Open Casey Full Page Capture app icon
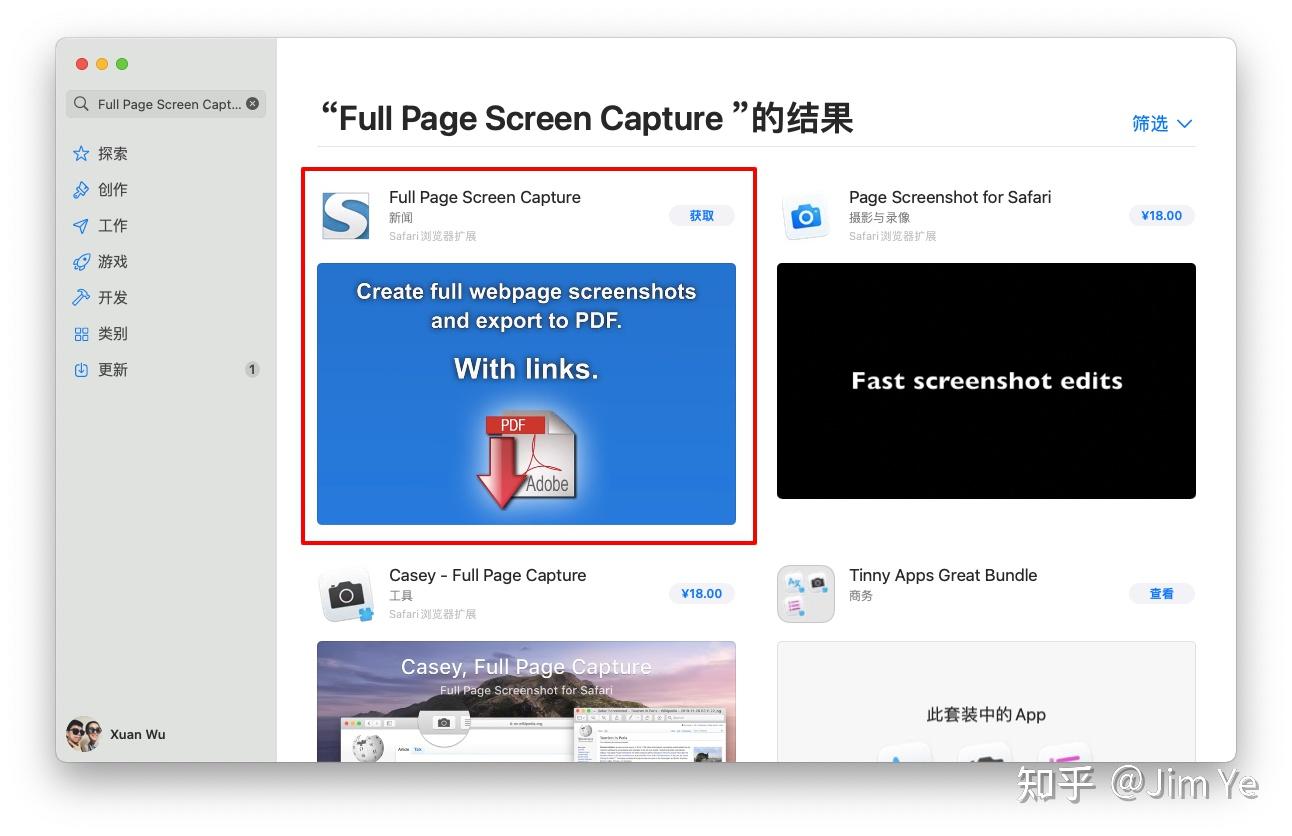The height and width of the screenshot is (836, 1292). [x=346, y=593]
